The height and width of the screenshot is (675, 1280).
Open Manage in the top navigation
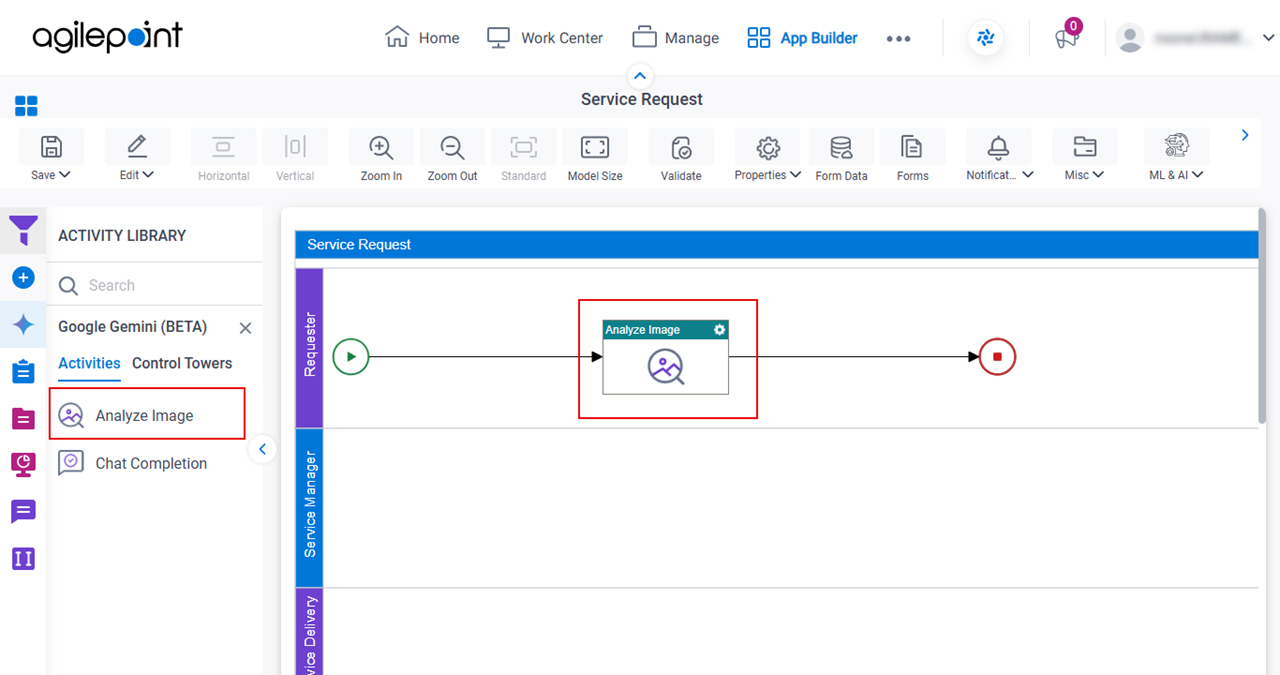[x=676, y=38]
